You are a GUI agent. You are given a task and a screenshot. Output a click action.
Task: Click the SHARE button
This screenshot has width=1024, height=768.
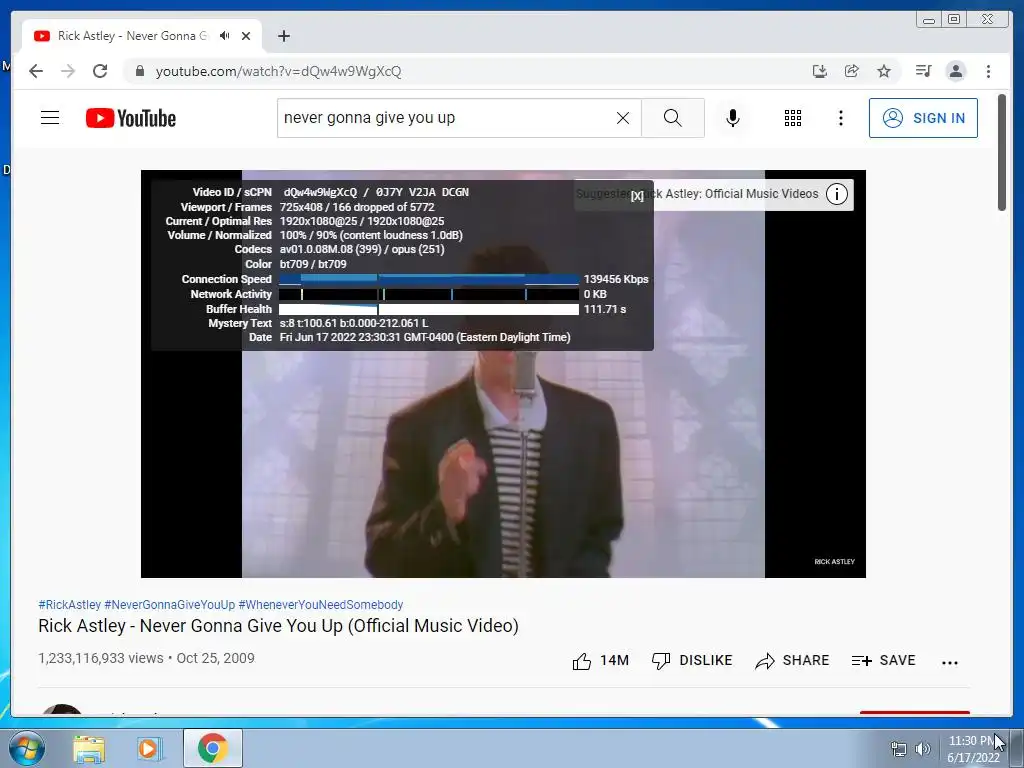(x=792, y=661)
